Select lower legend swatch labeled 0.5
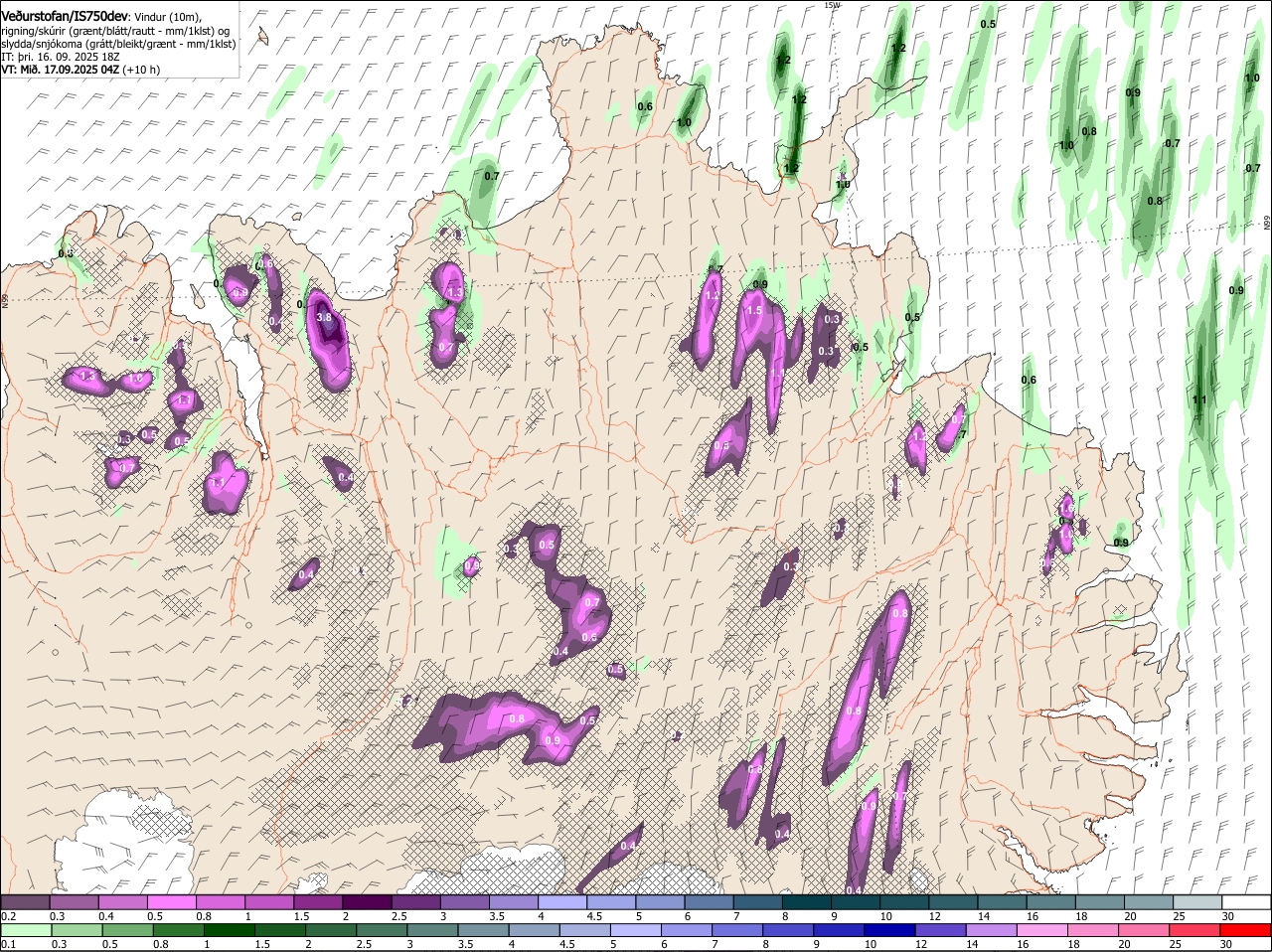Screen dimensions: 1272x952 coord(128,930)
